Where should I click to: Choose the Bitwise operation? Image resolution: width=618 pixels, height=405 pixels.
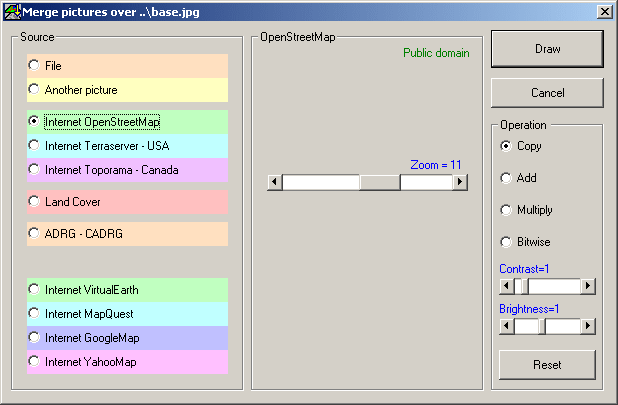tap(525, 242)
